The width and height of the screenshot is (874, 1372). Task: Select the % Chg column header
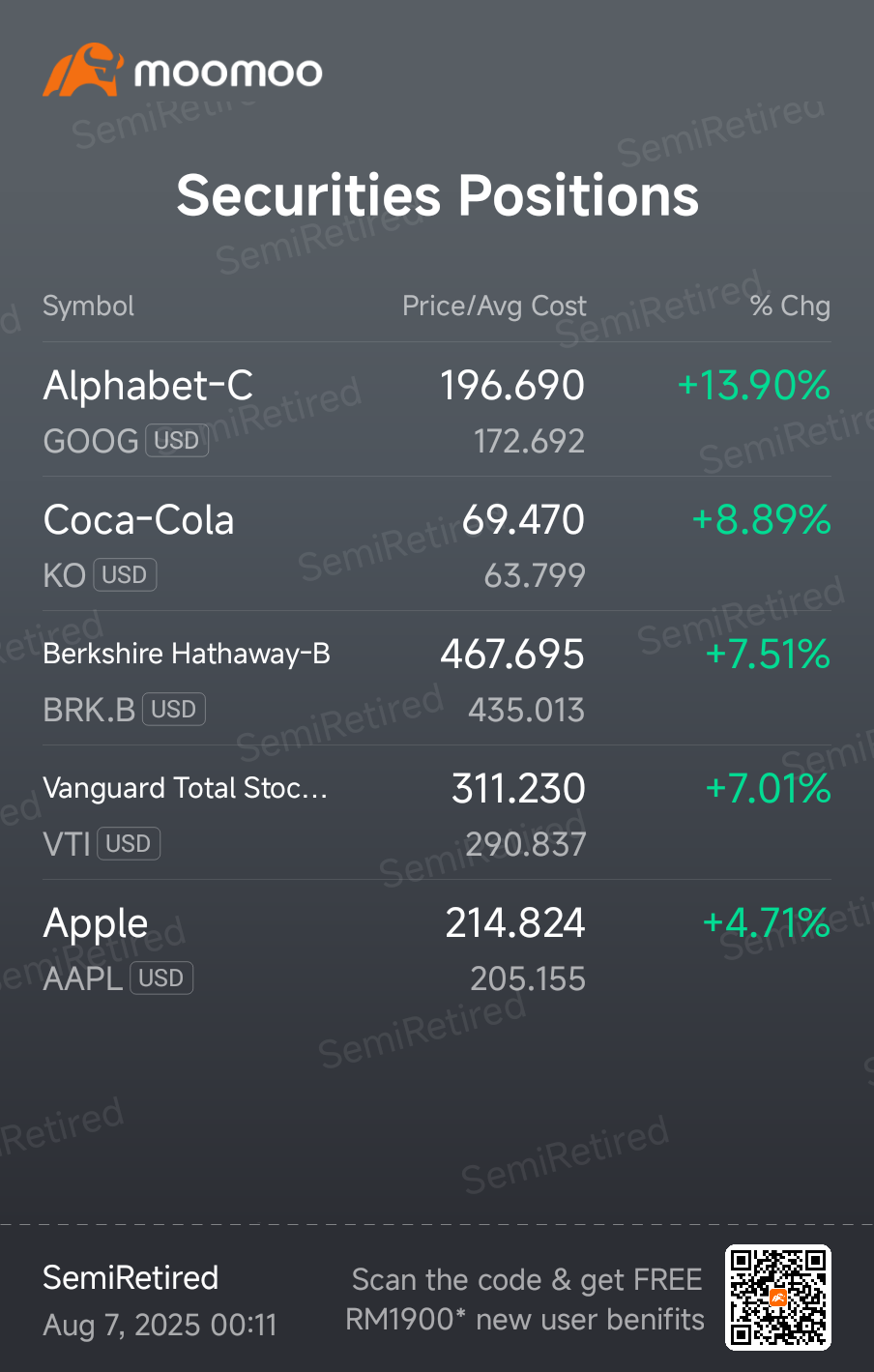[x=790, y=307]
